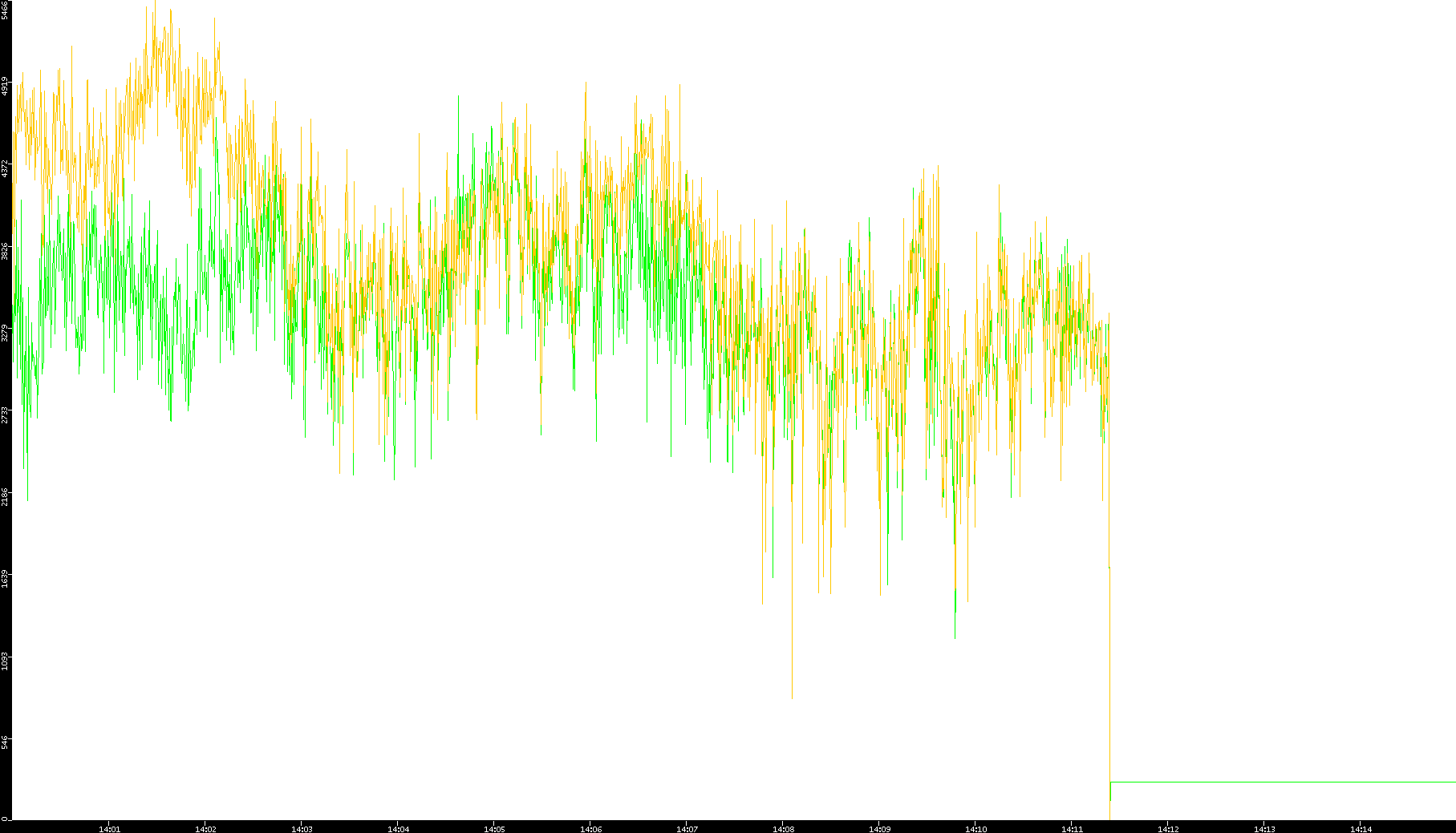Click the 1093 vertical axis label
Screen dimensions: 1456x833
coord(5,661)
